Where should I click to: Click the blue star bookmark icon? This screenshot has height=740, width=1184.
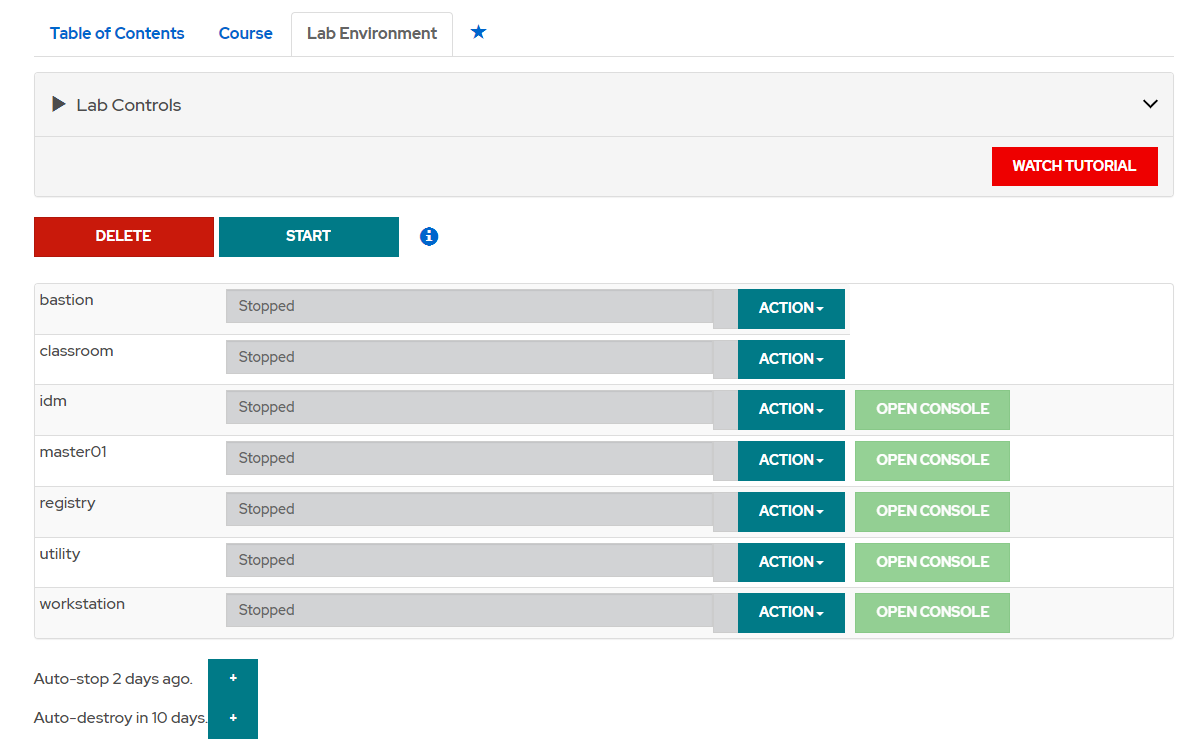(x=478, y=32)
